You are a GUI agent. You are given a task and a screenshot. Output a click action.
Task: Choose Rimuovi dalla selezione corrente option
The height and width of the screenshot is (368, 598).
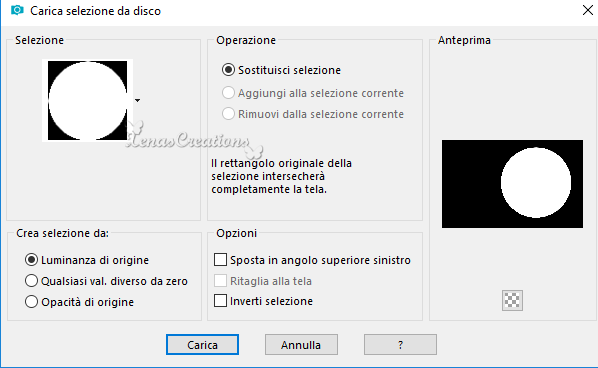(x=228, y=114)
